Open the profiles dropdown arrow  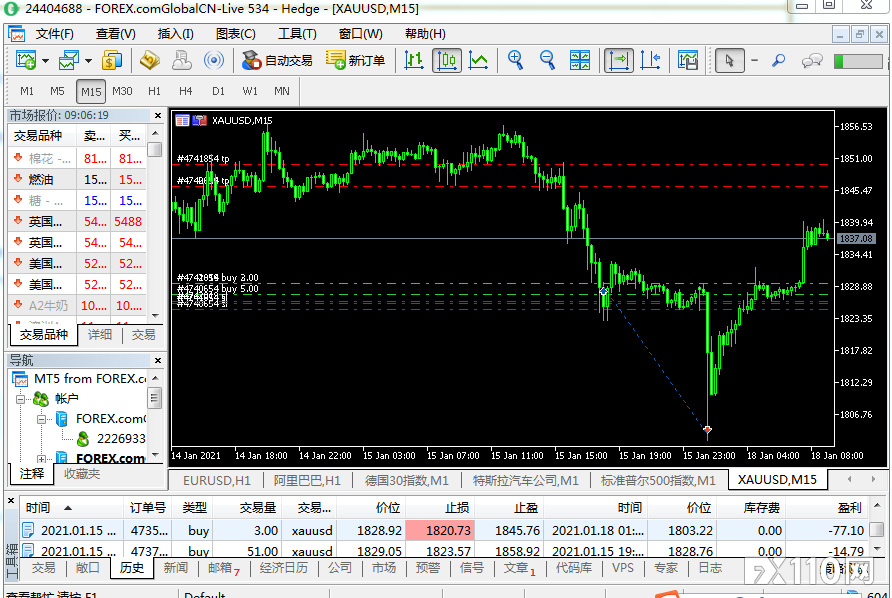pyautogui.click(x=88, y=61)
